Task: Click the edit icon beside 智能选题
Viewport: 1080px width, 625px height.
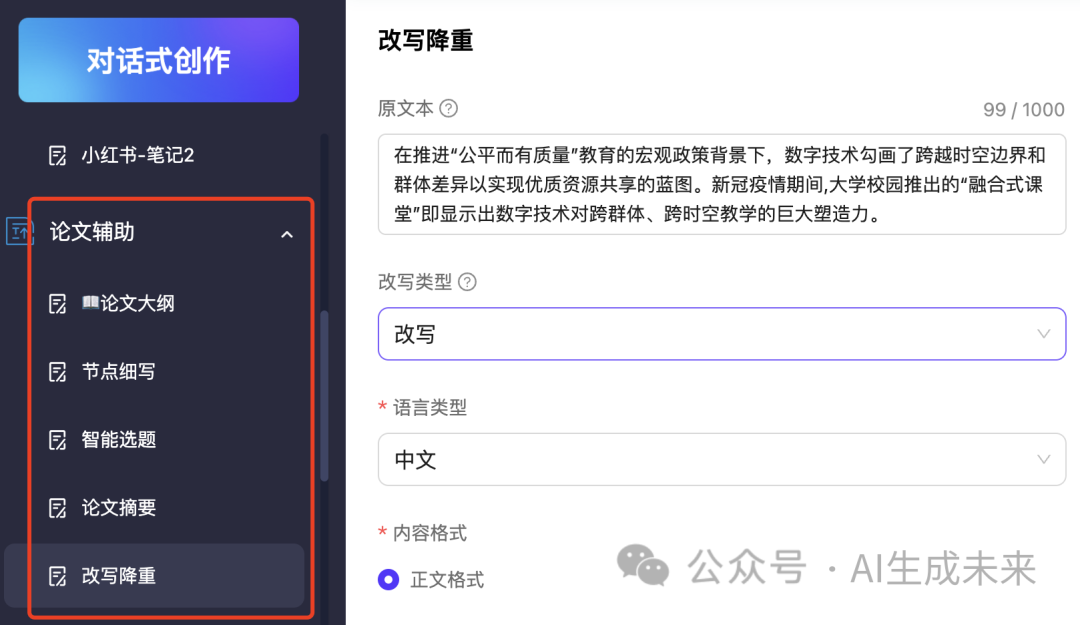Action: coord(58,440)
